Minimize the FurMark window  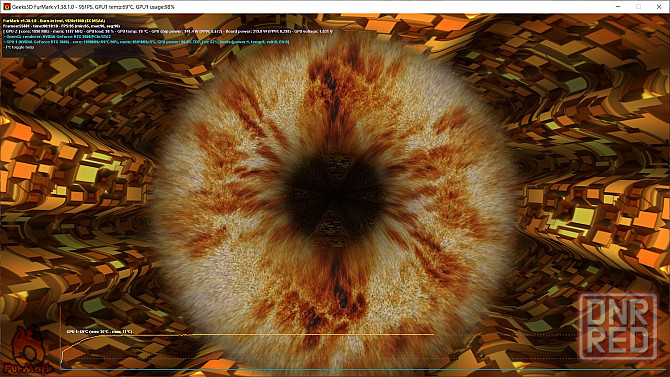[618, 7]
